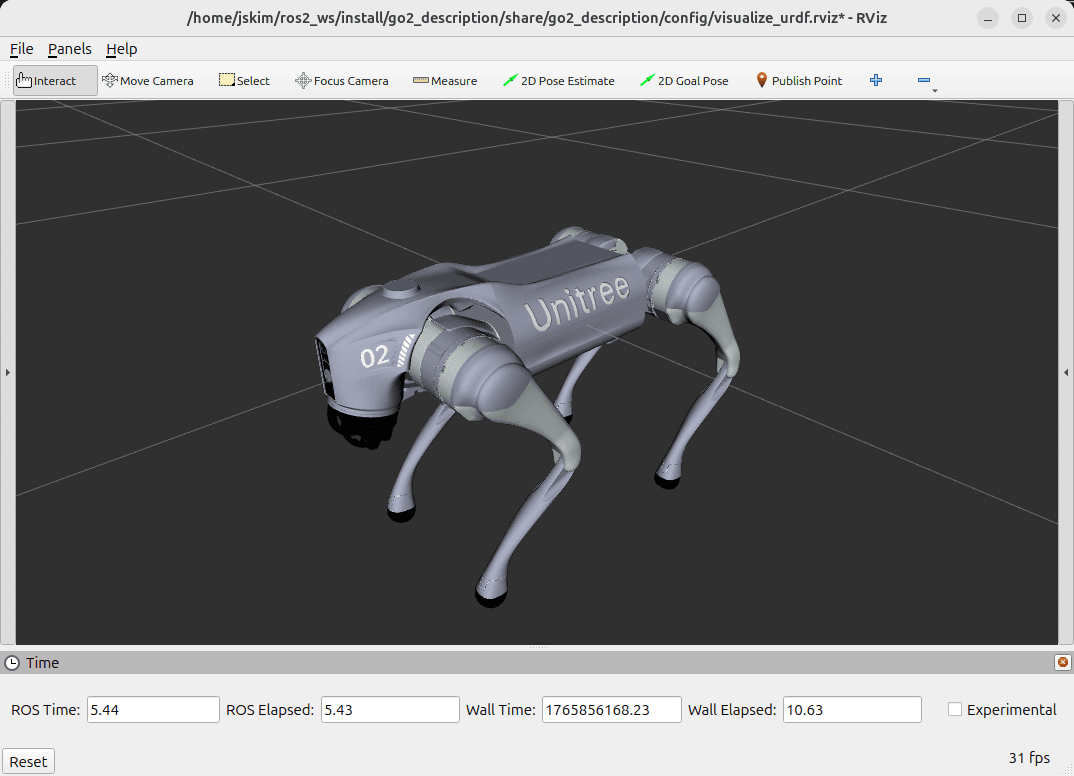Select the 2D Pose Estimate tool

[x=559, y=81]
